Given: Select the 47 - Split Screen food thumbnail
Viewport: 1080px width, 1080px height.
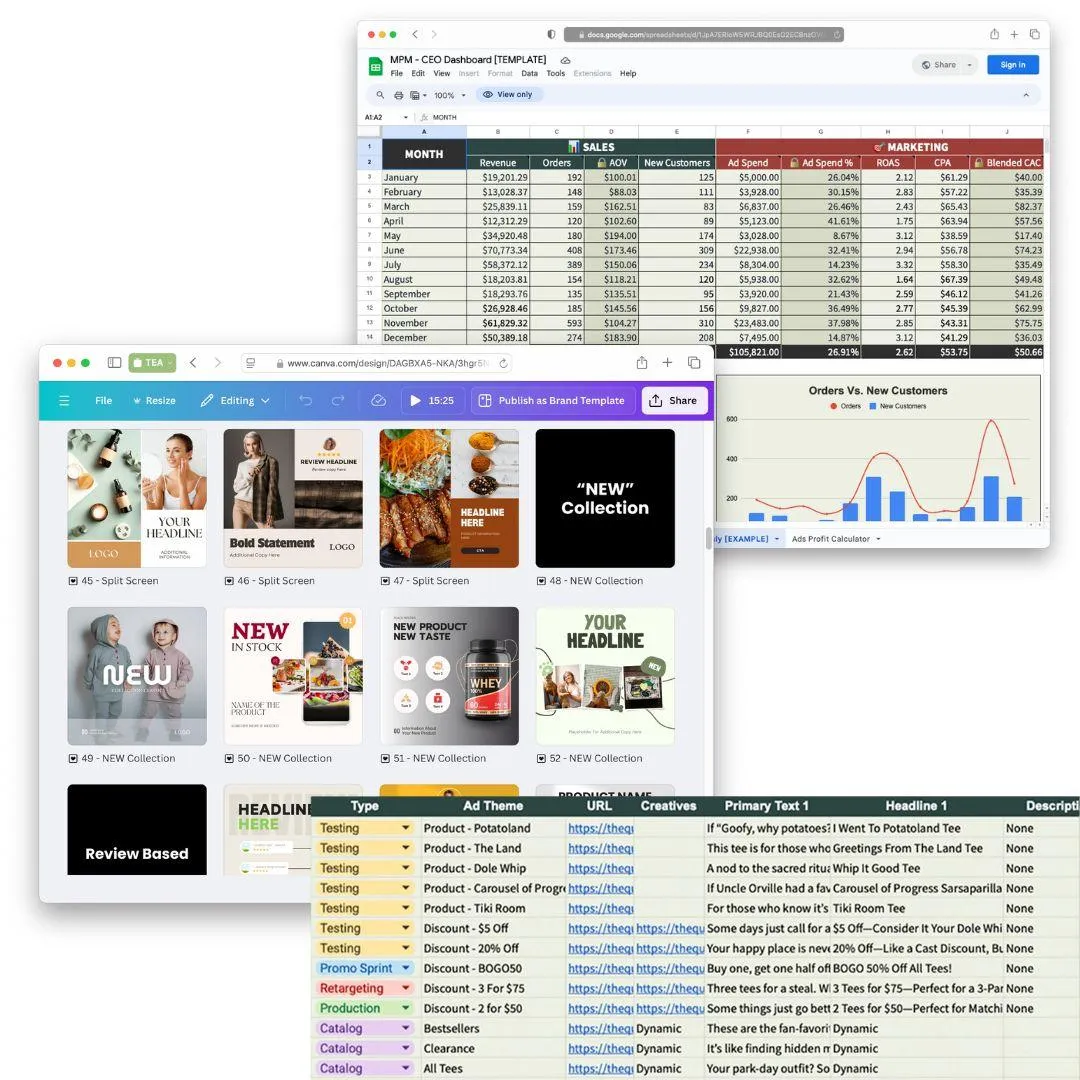Looking at the screenshot, I should pos(449,499).
